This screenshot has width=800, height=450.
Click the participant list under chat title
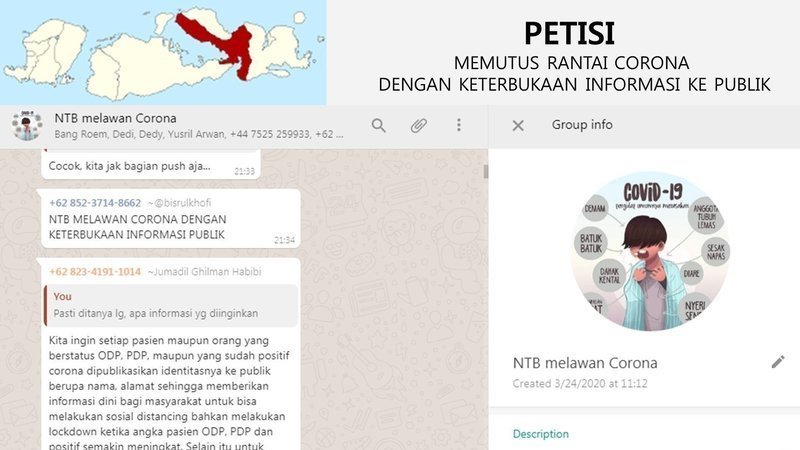199,134
